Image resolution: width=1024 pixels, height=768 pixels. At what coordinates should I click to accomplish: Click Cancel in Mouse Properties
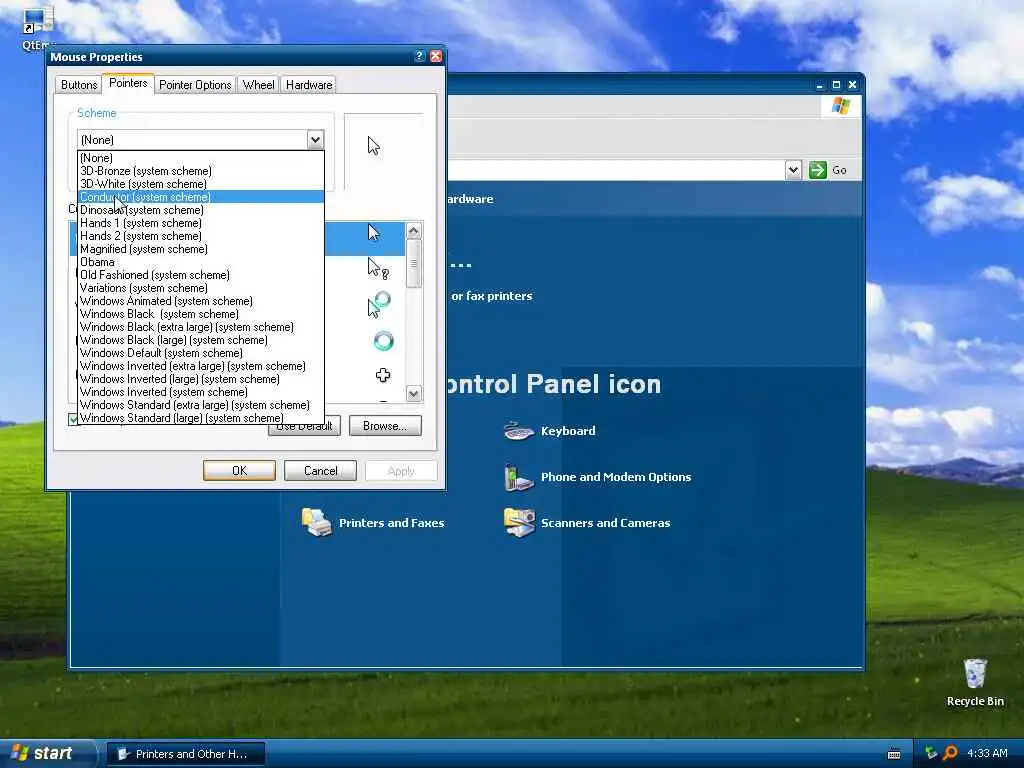(x=320, y=471)
